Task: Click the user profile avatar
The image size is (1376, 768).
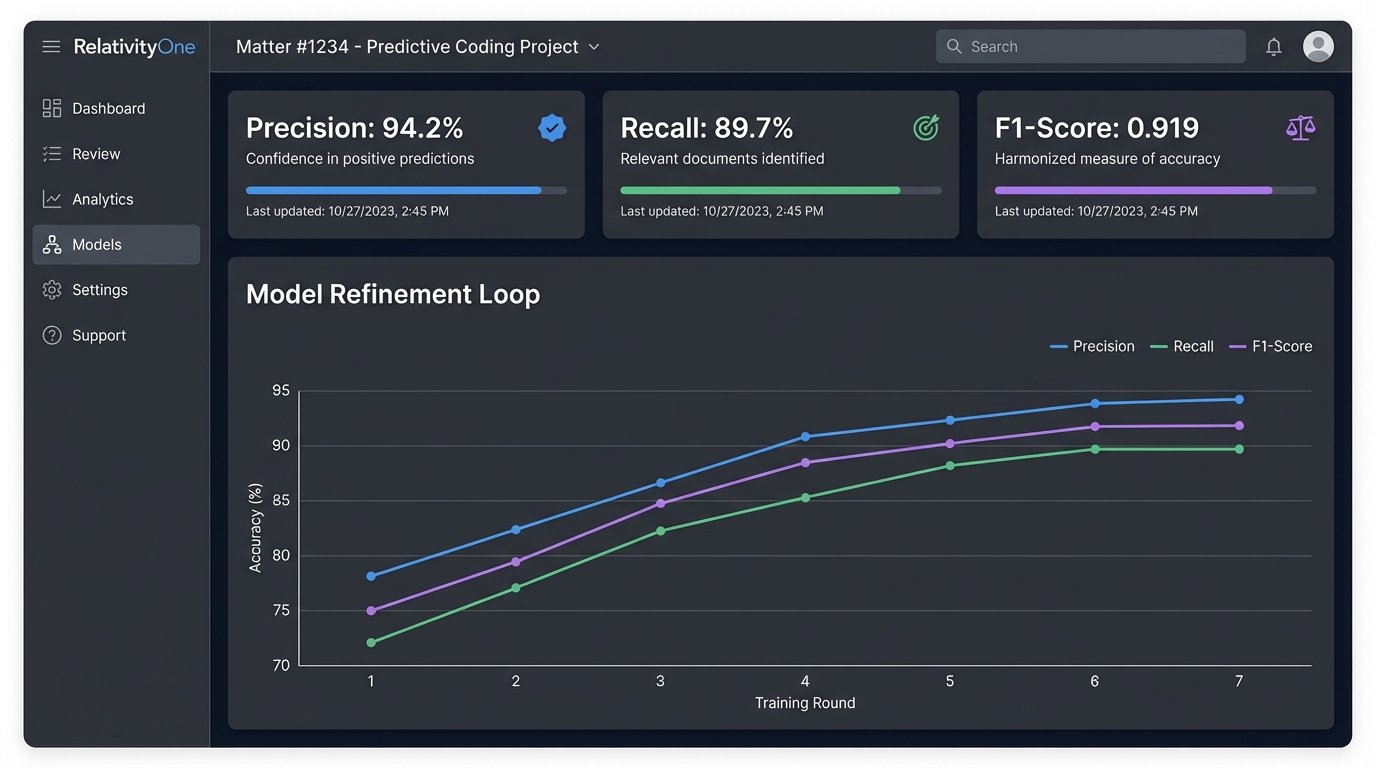Action: tap(1318, 46)
